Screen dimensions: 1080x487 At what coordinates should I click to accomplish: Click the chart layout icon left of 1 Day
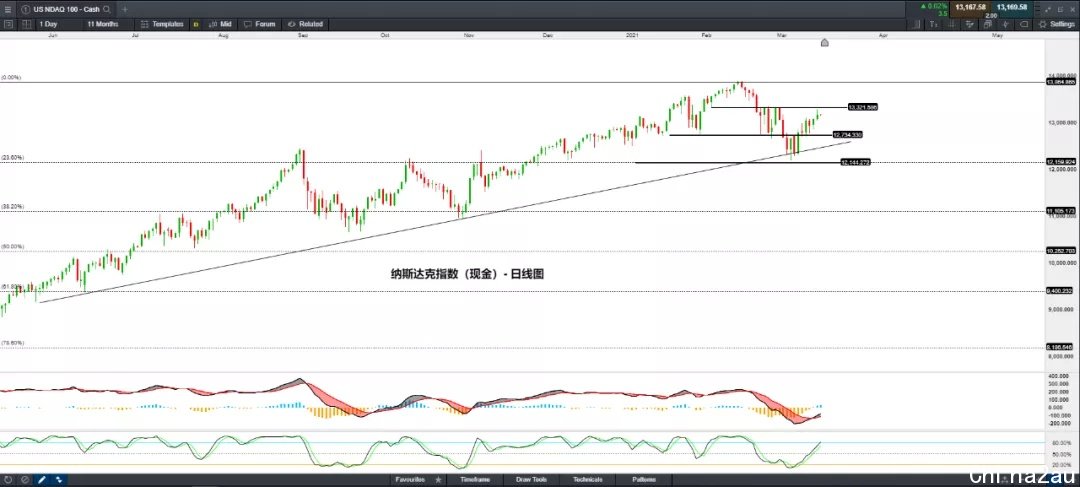26,24
